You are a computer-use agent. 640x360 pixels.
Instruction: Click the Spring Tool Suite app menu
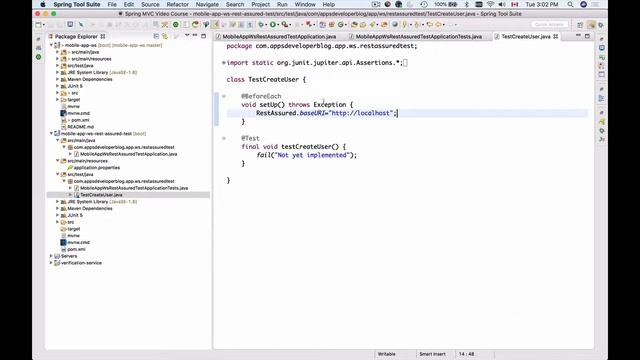[x=77, y=4]
